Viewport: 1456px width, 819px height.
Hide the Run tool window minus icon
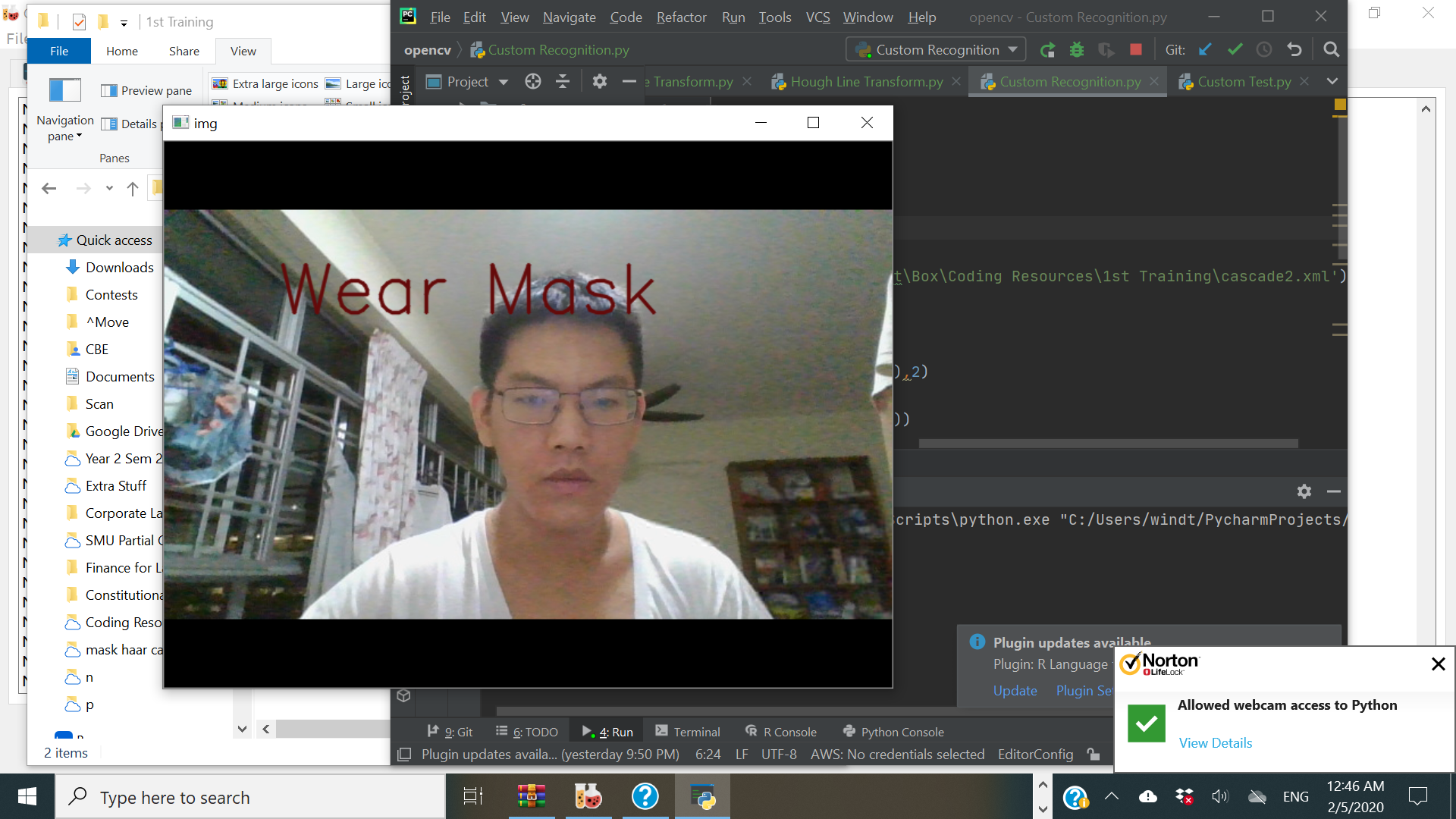pos(1334,491)
